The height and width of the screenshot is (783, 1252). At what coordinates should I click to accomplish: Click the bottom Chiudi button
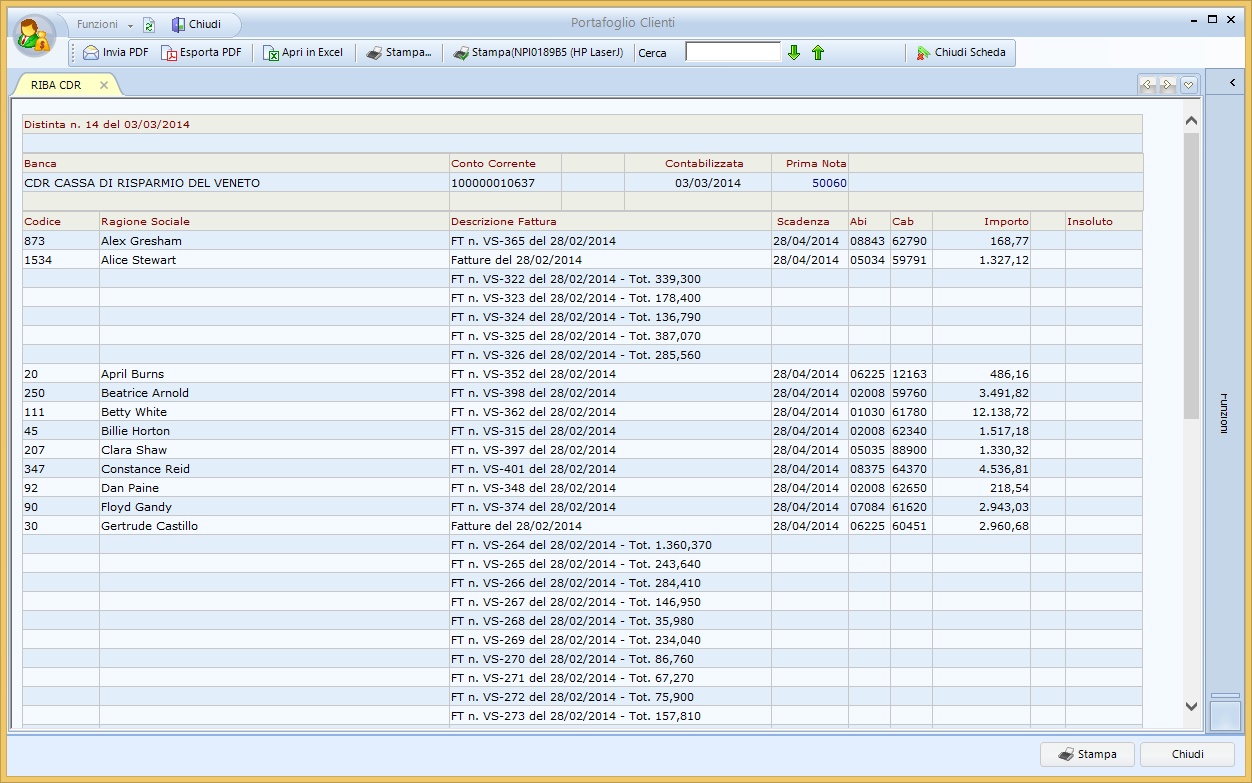[1187, 754]
